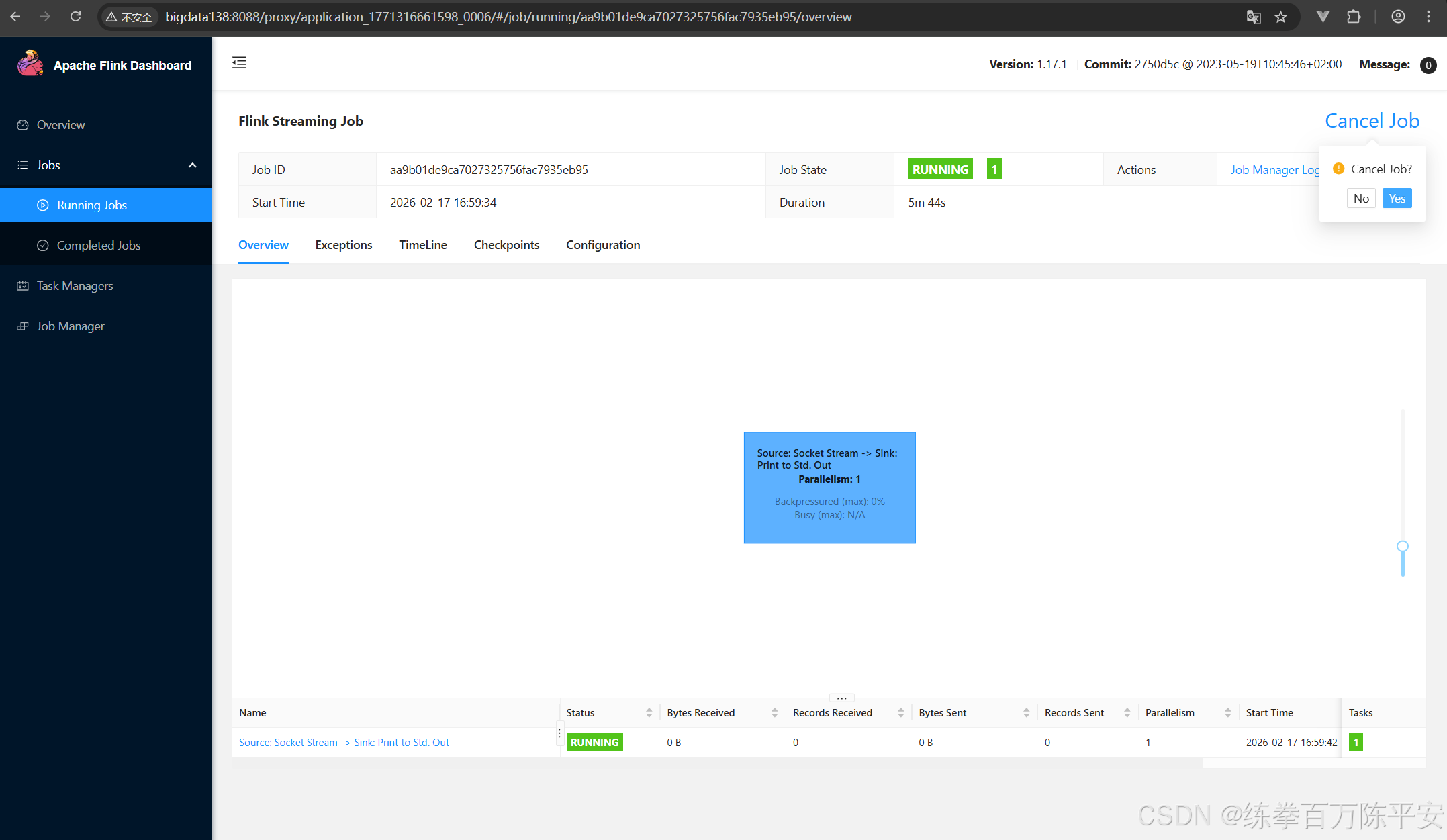This screenshot has width=1447, height=840.
Task: Sort table by Status column
Action: coord(649,713)
